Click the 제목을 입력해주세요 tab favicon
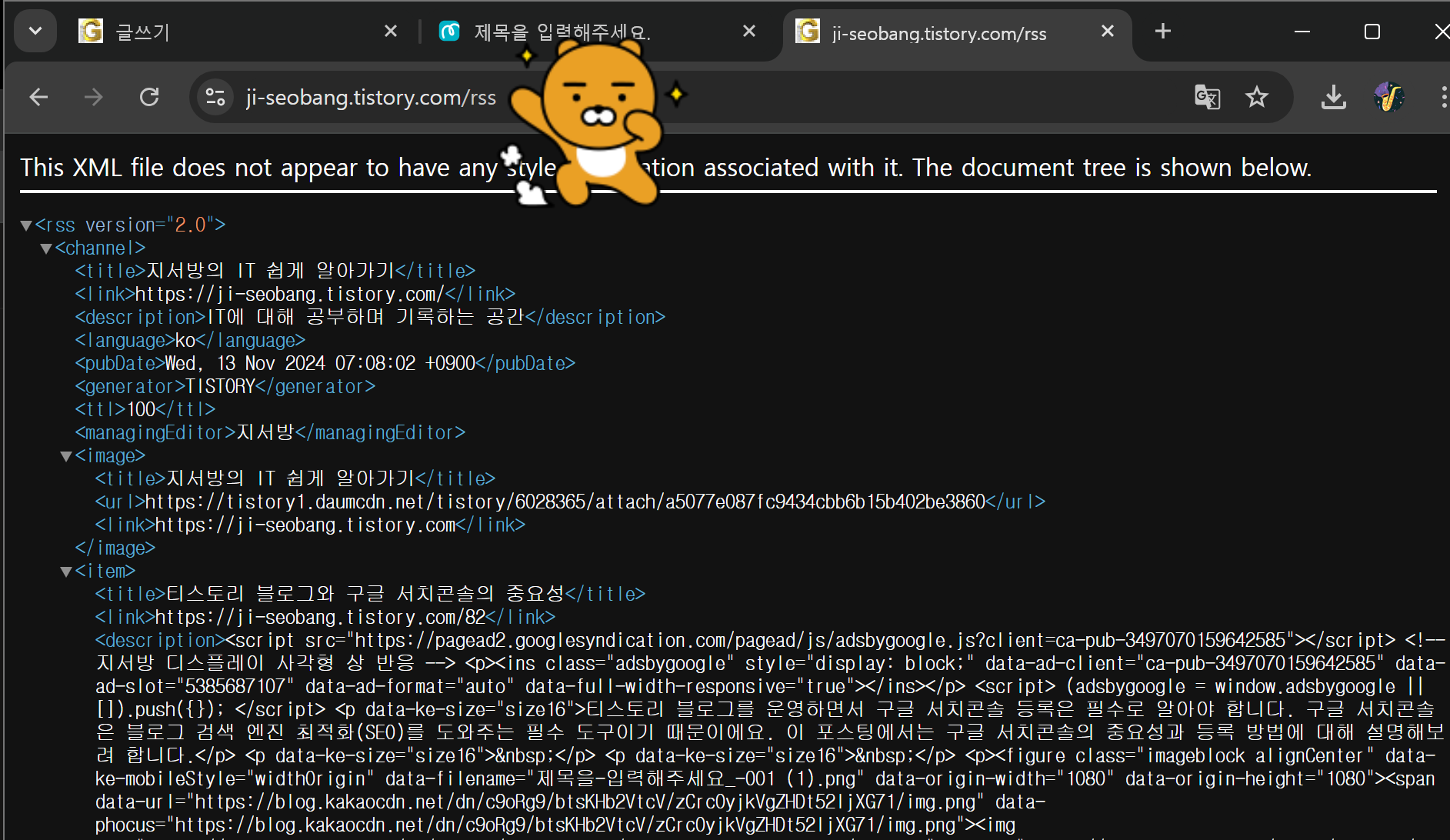 pyautogui.click(x=449, y=32)
